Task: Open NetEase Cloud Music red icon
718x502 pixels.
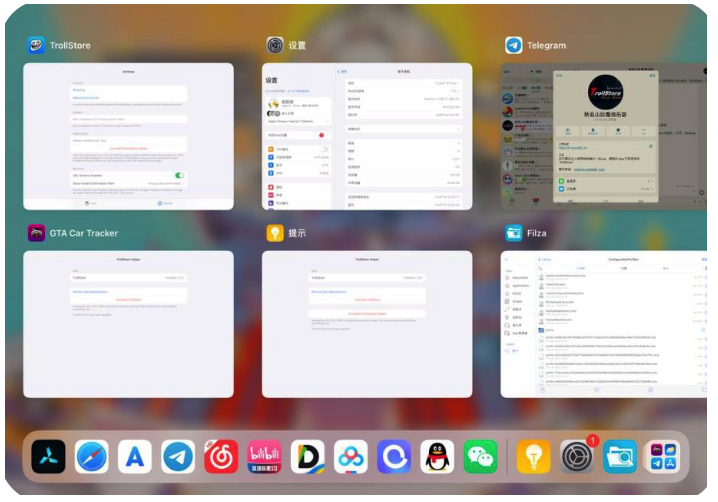Action: click(221, 457)
